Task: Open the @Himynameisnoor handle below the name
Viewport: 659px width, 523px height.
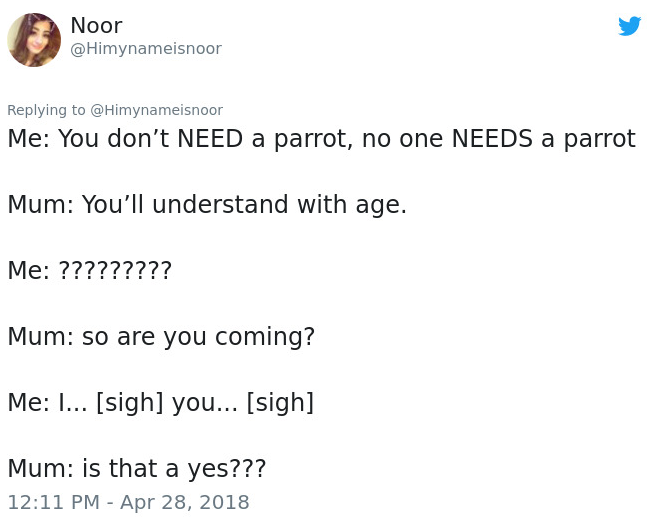Action: click(146, 49)
